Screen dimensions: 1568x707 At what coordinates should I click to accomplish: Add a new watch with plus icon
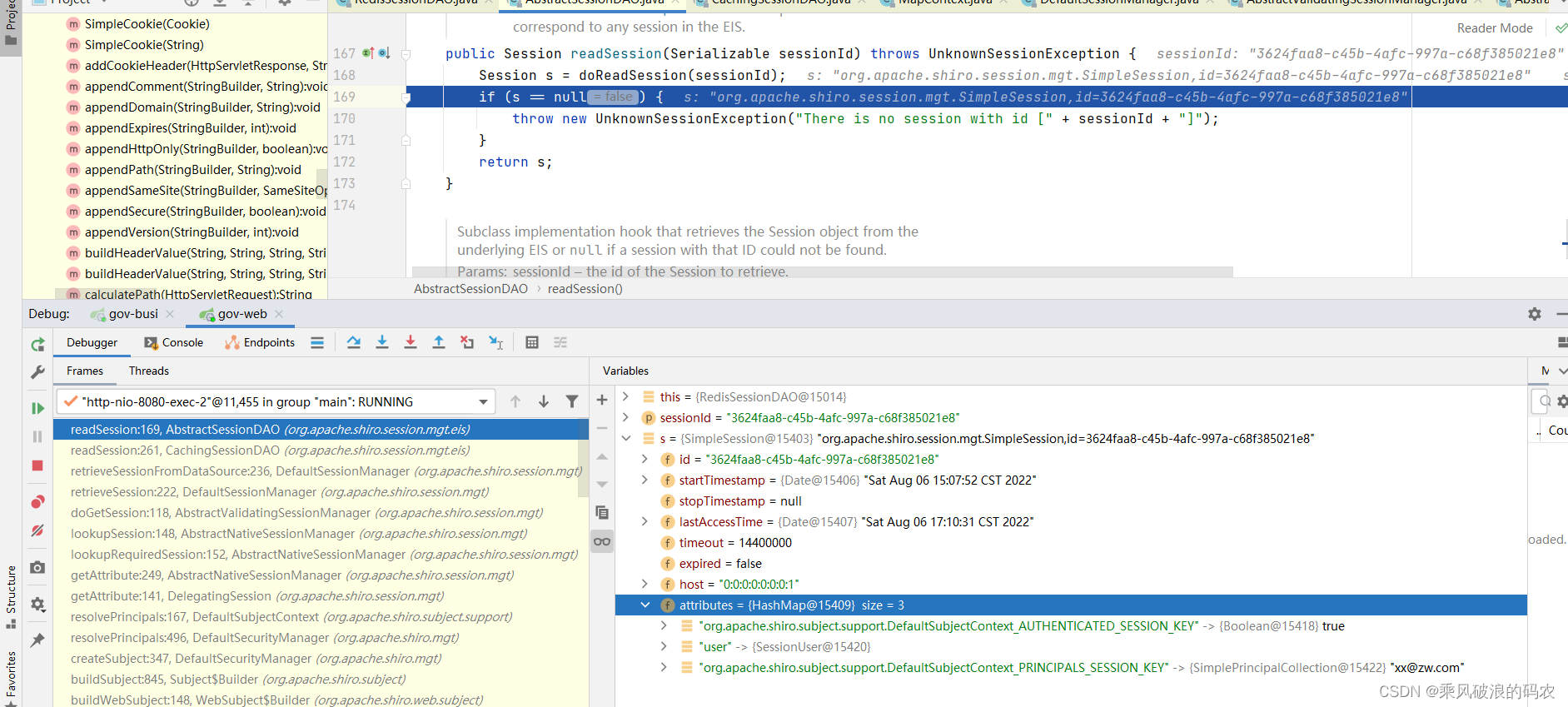click(602, 401)
